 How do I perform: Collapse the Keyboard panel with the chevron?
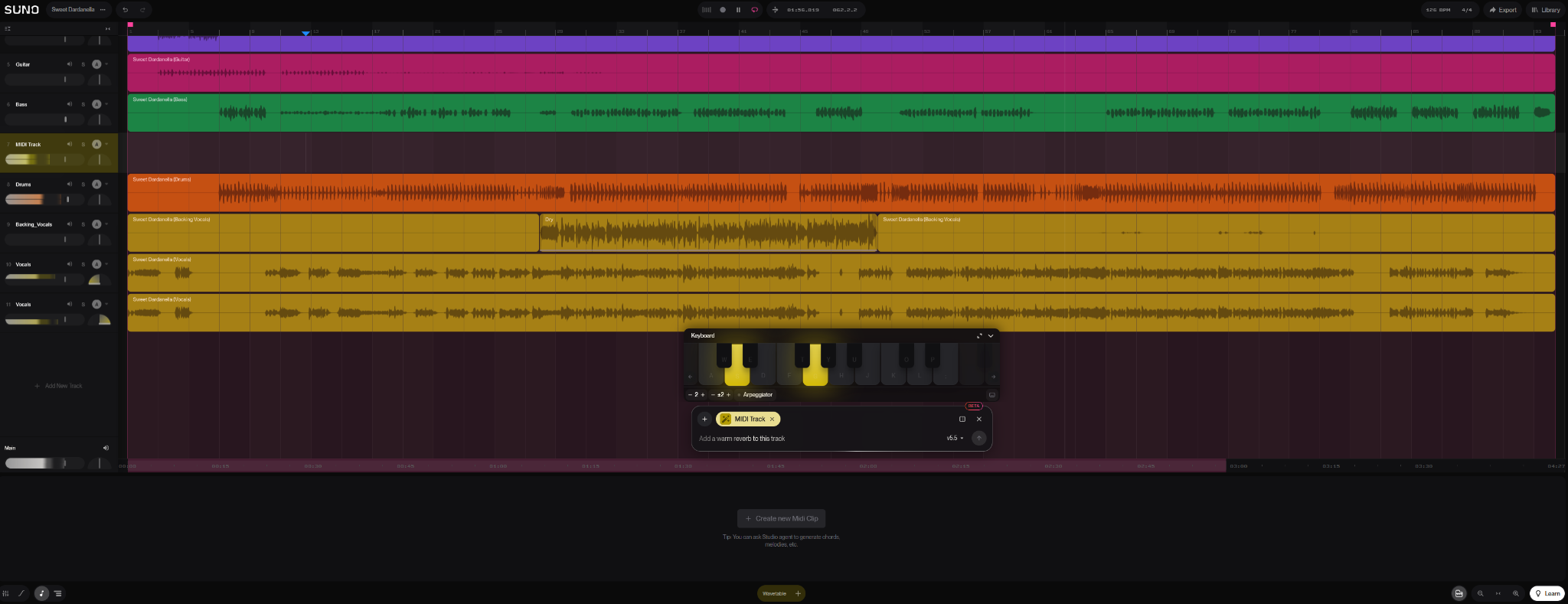coord(991,336)
